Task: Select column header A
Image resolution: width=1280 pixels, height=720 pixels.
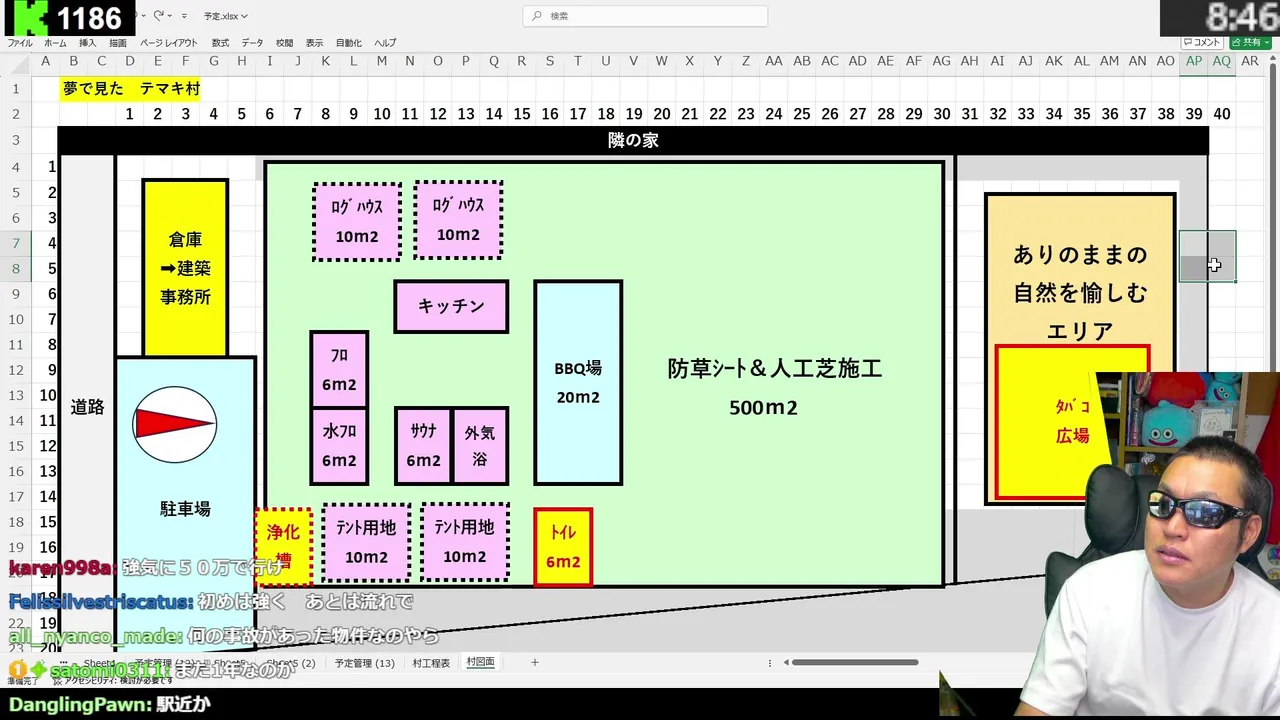Action: click(45, 61)
